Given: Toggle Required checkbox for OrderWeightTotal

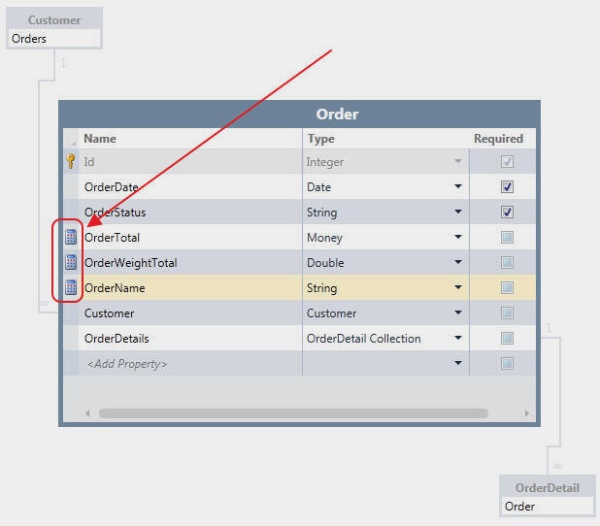Looking at the screenshot, I should click(507, 262).
